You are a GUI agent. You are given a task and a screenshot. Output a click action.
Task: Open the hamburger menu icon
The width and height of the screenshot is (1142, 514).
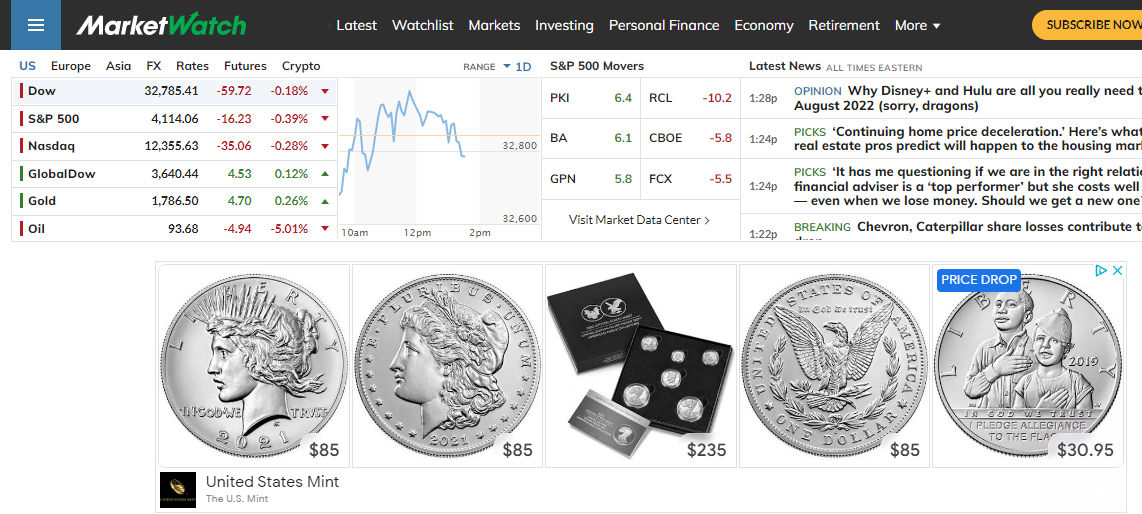coord(36,25)
